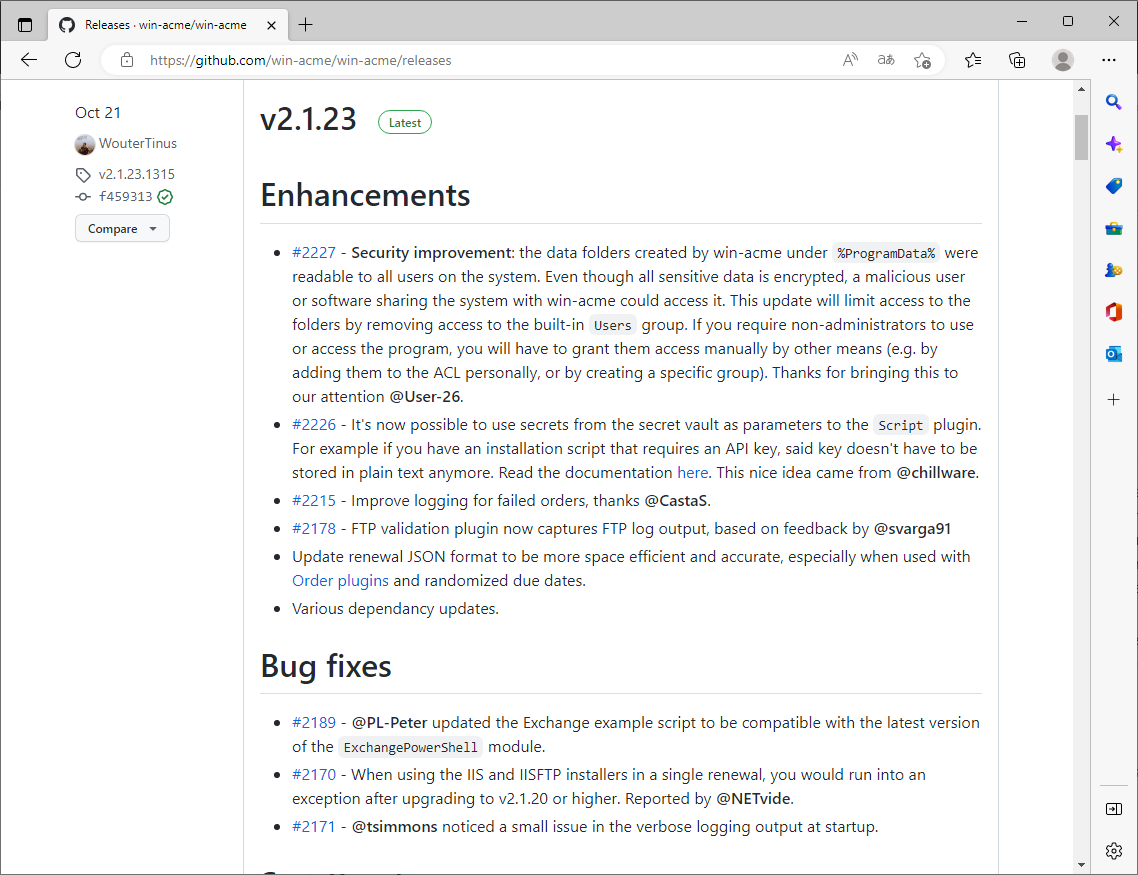This screenshot has width=1138, height=875.
Task: Click the %ProgramData% code text
Action: point(886,253)
